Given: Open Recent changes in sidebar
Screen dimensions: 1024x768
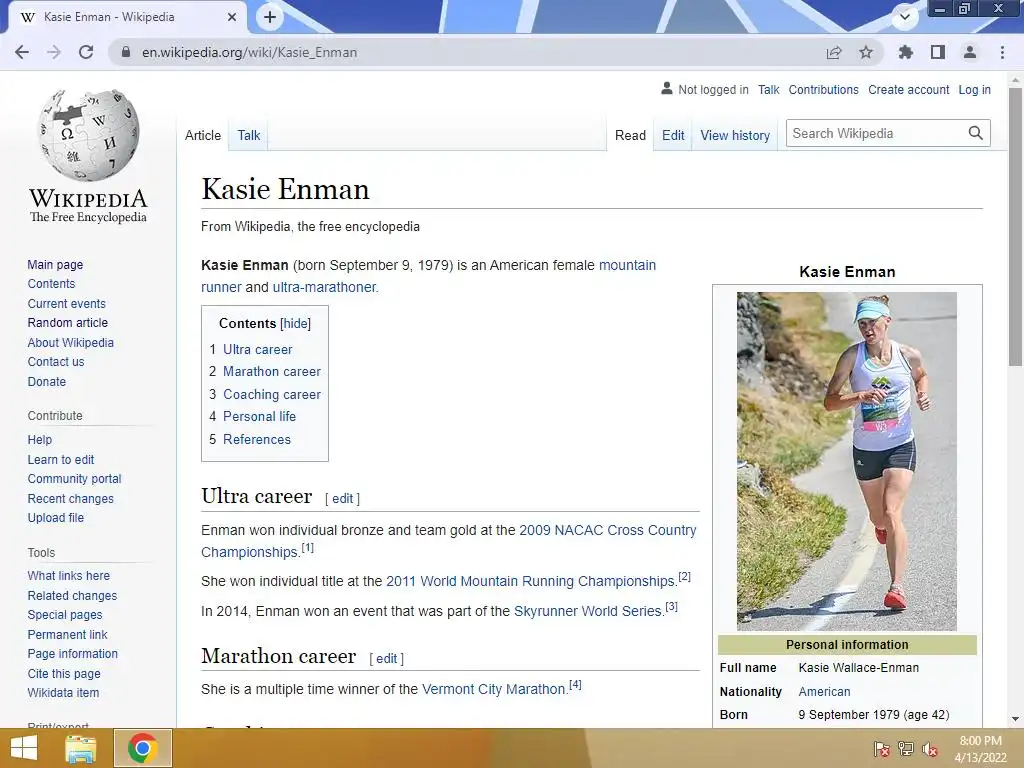Looking at the screenshot, I should [71, 498].
